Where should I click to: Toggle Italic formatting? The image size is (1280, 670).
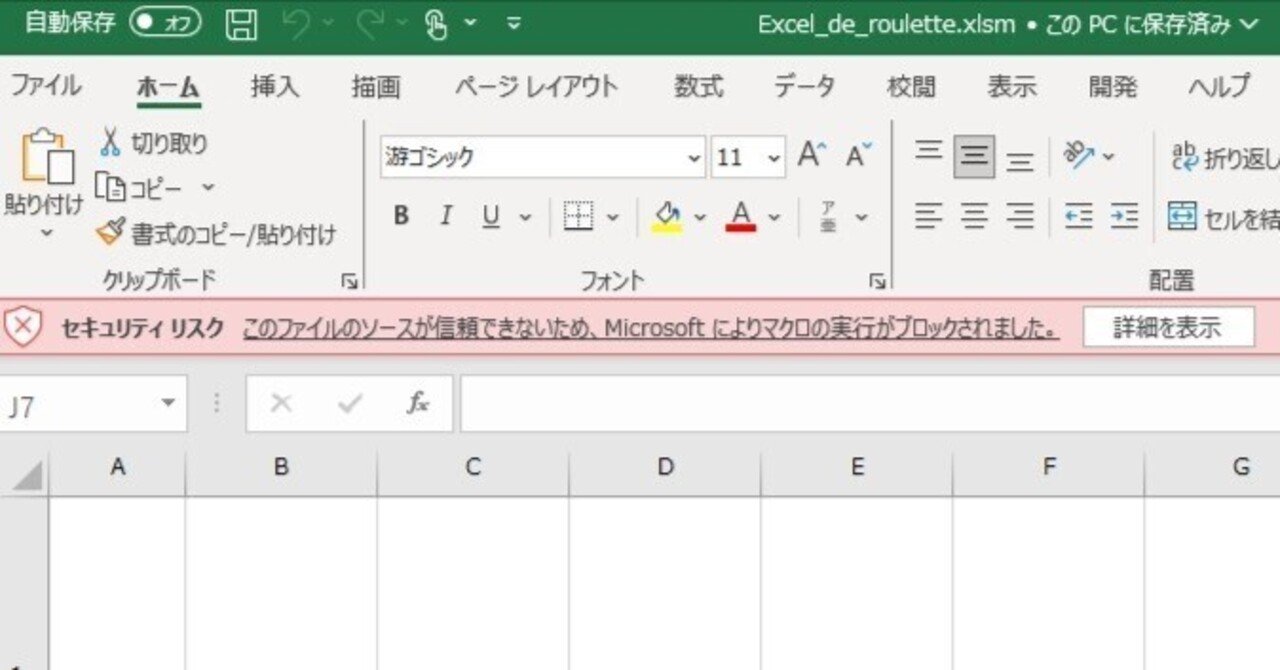[x=445, y=216]
